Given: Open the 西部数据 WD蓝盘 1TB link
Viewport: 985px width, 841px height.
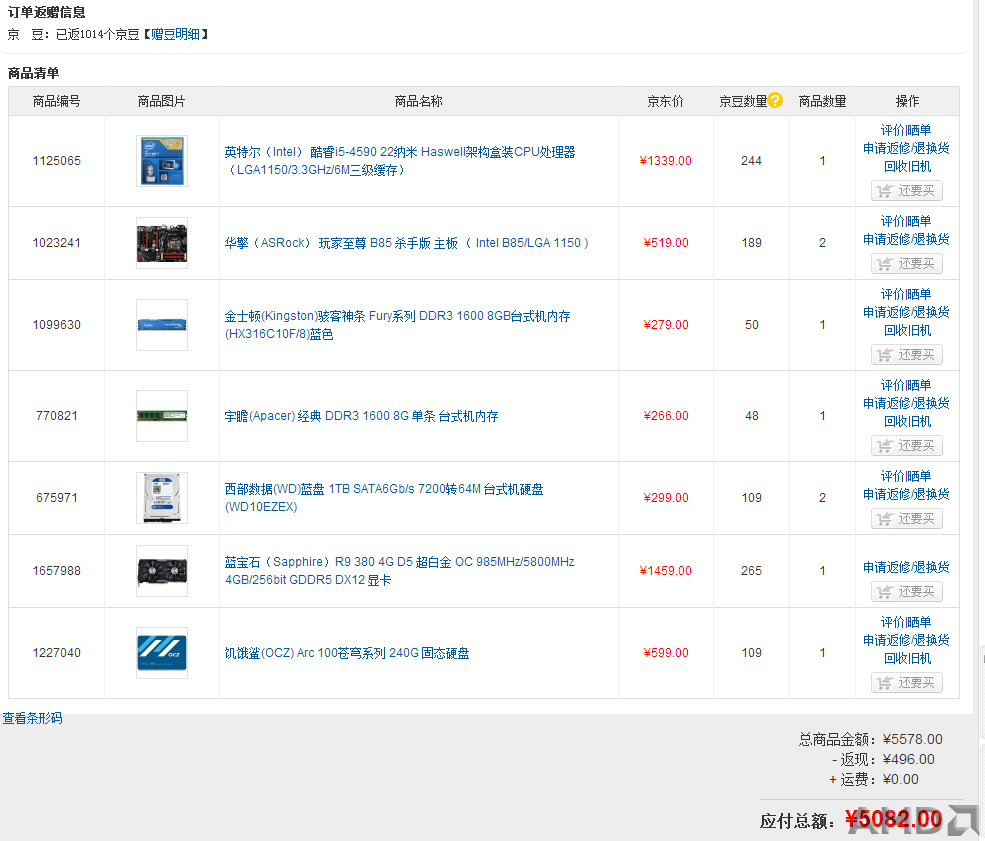Looking at the screenshot, I should coord(384,498).
